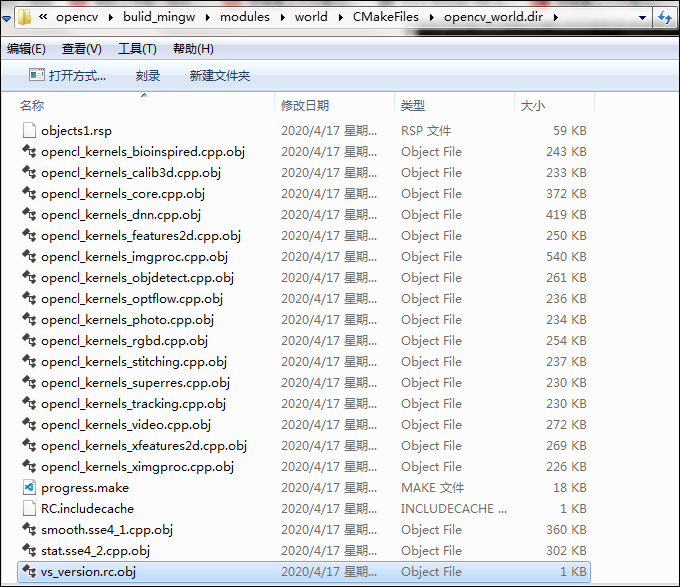Open the address bar history dropdown

pyautogui.click(x=642, y=18)
